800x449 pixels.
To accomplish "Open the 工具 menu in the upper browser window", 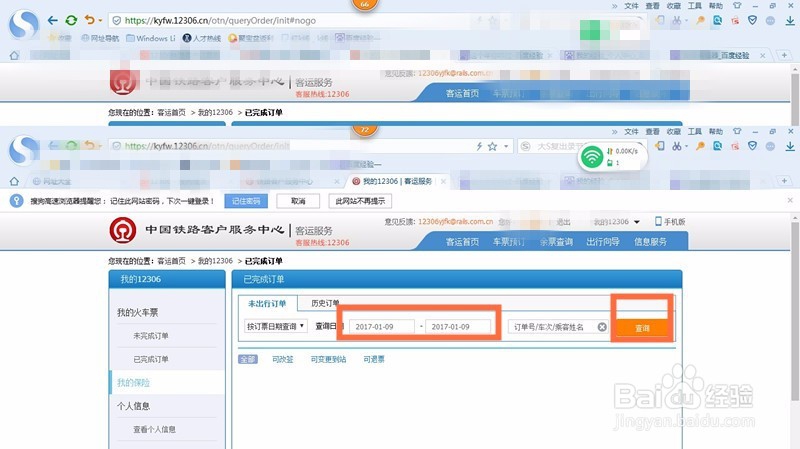I will tap(694, 6).
